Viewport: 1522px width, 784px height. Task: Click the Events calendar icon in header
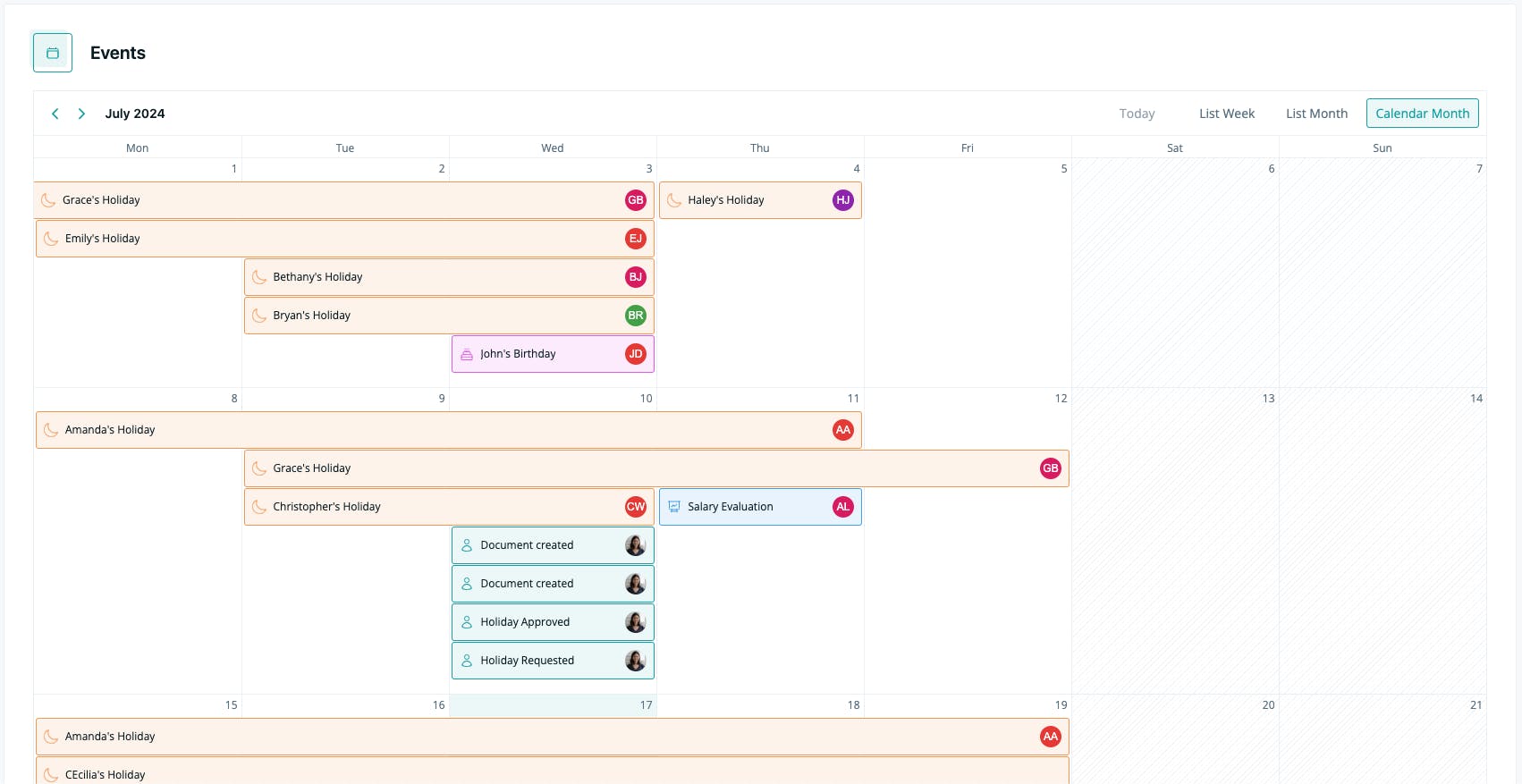(x=53, y=53)
